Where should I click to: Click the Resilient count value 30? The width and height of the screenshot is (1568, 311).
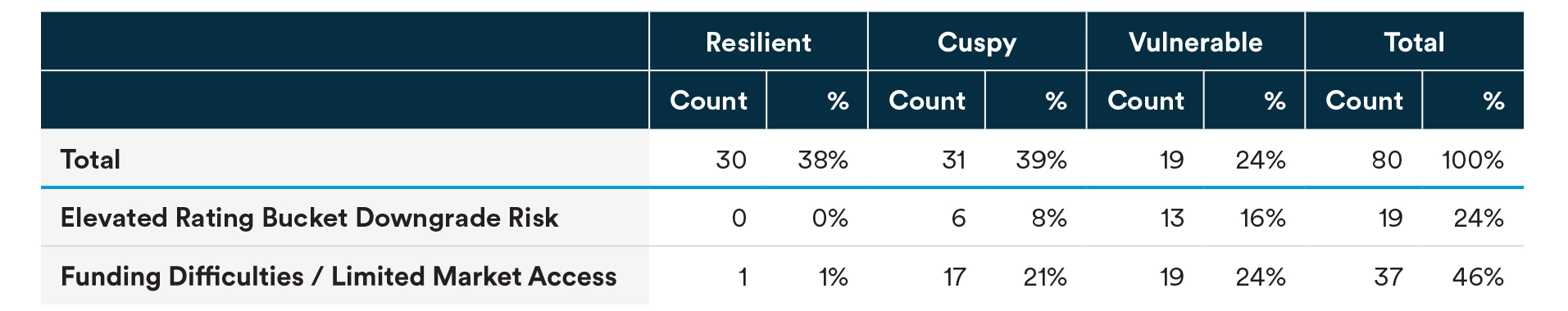point(730,160)
